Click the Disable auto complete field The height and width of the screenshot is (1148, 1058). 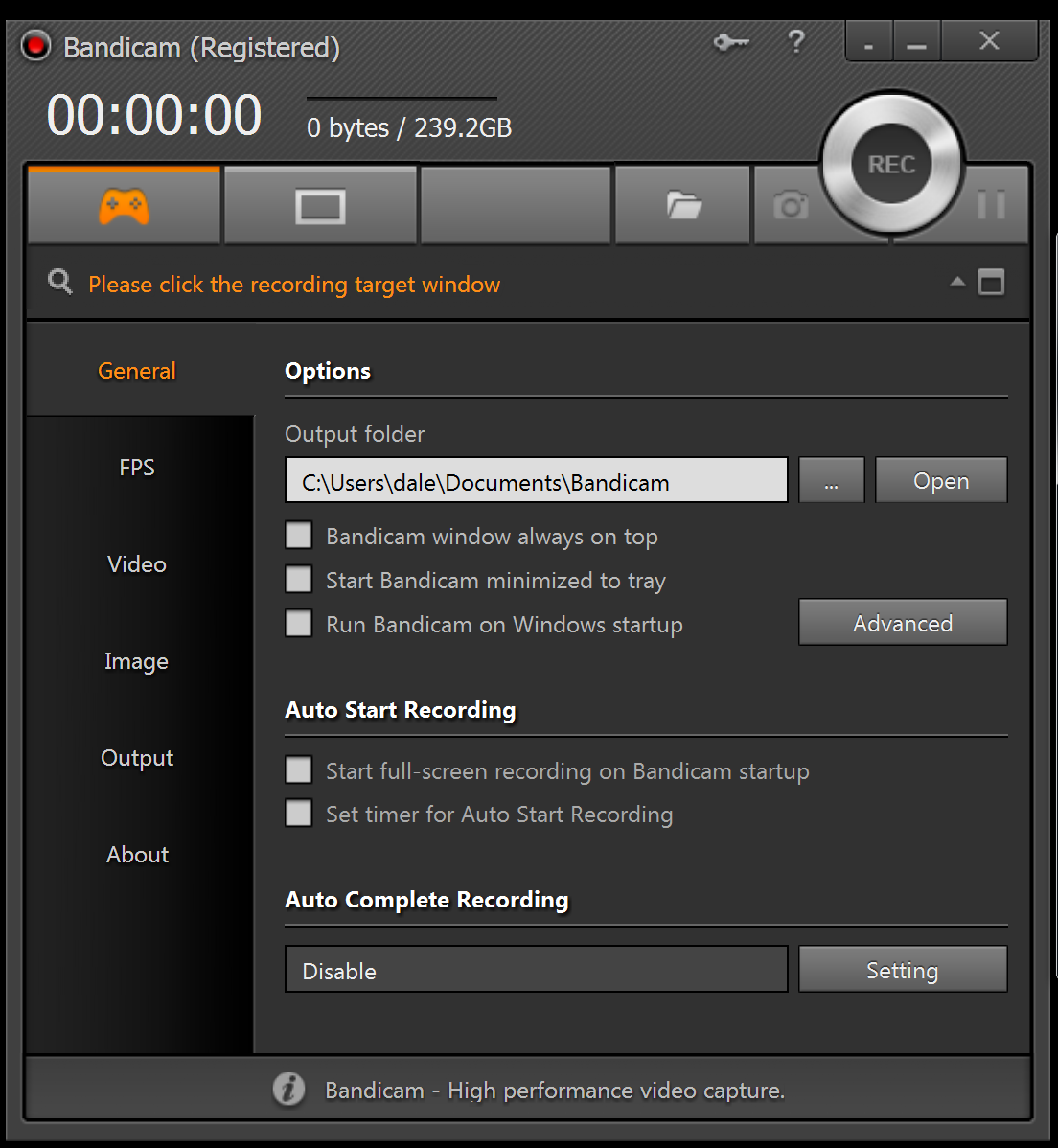tap(537, 970)
